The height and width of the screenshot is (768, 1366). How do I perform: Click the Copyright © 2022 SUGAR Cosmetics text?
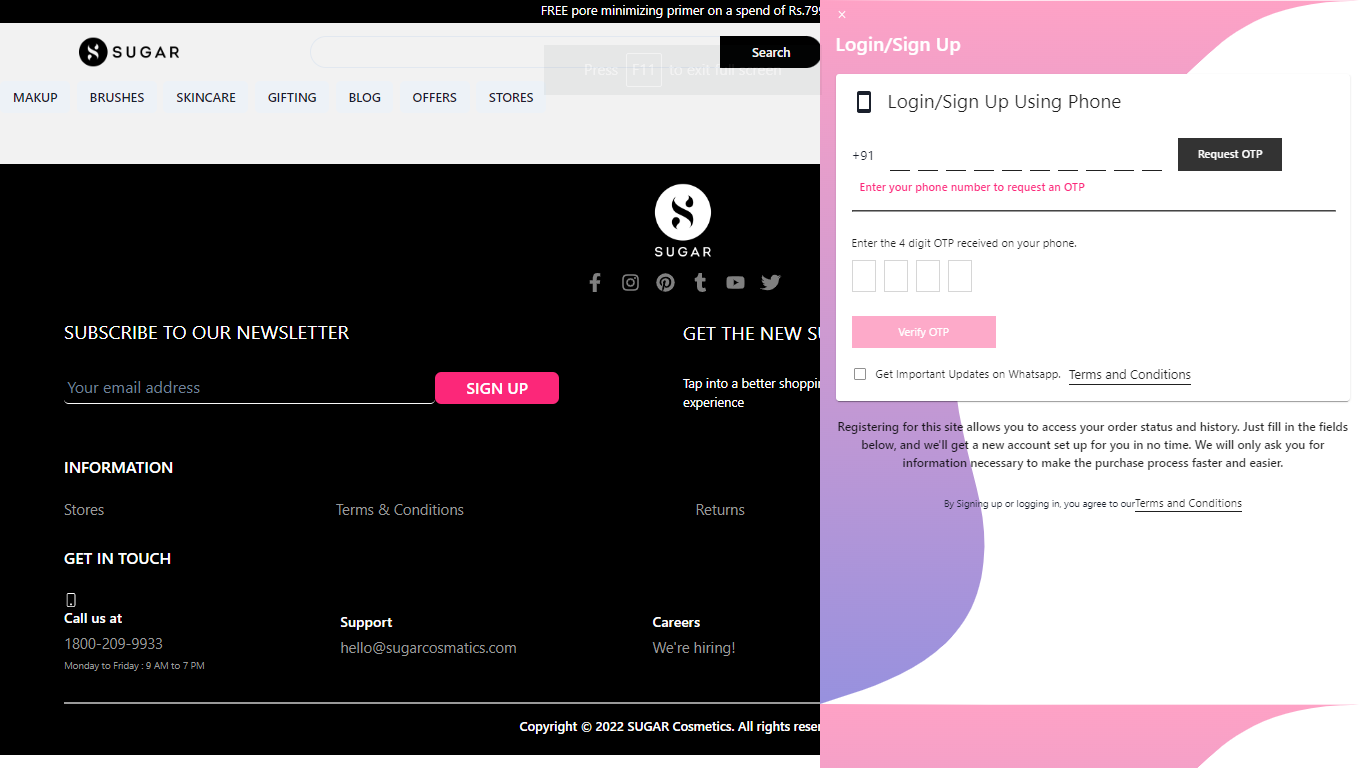point(670,727)
